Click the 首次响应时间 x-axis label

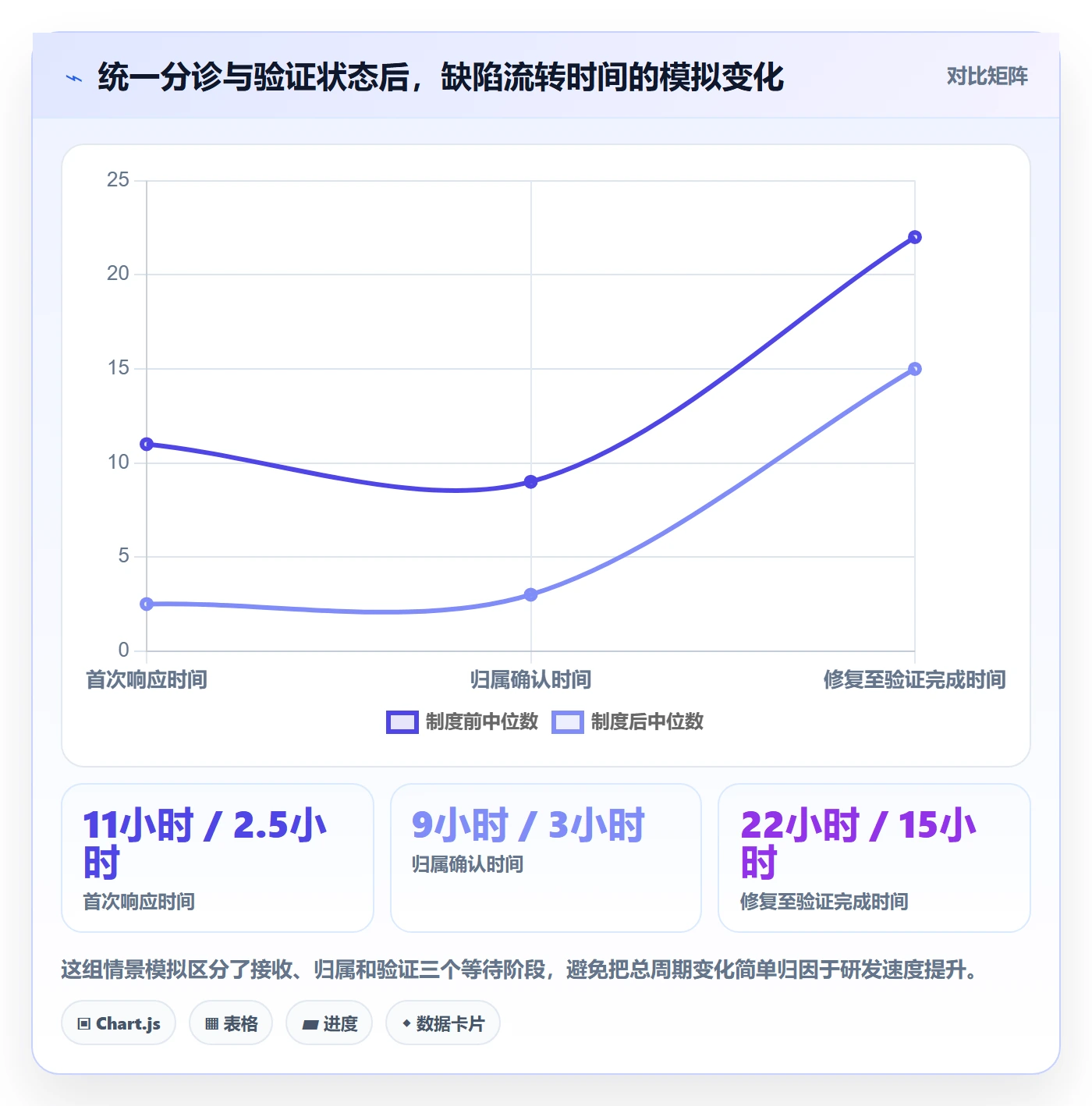(x=147, y=680)
